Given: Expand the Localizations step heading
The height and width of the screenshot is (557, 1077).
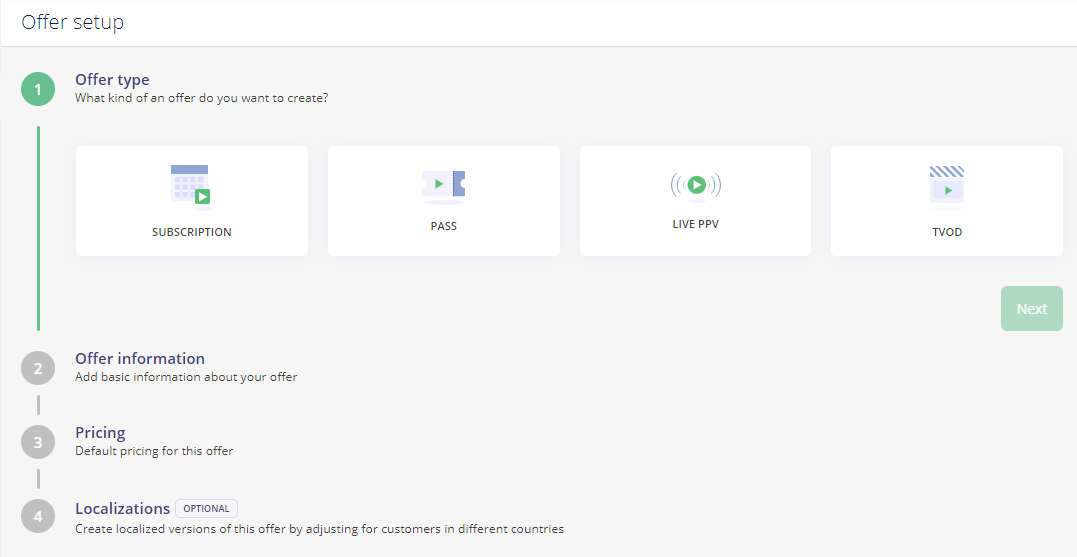Looking at the screenshot, I should click(122, 508).
